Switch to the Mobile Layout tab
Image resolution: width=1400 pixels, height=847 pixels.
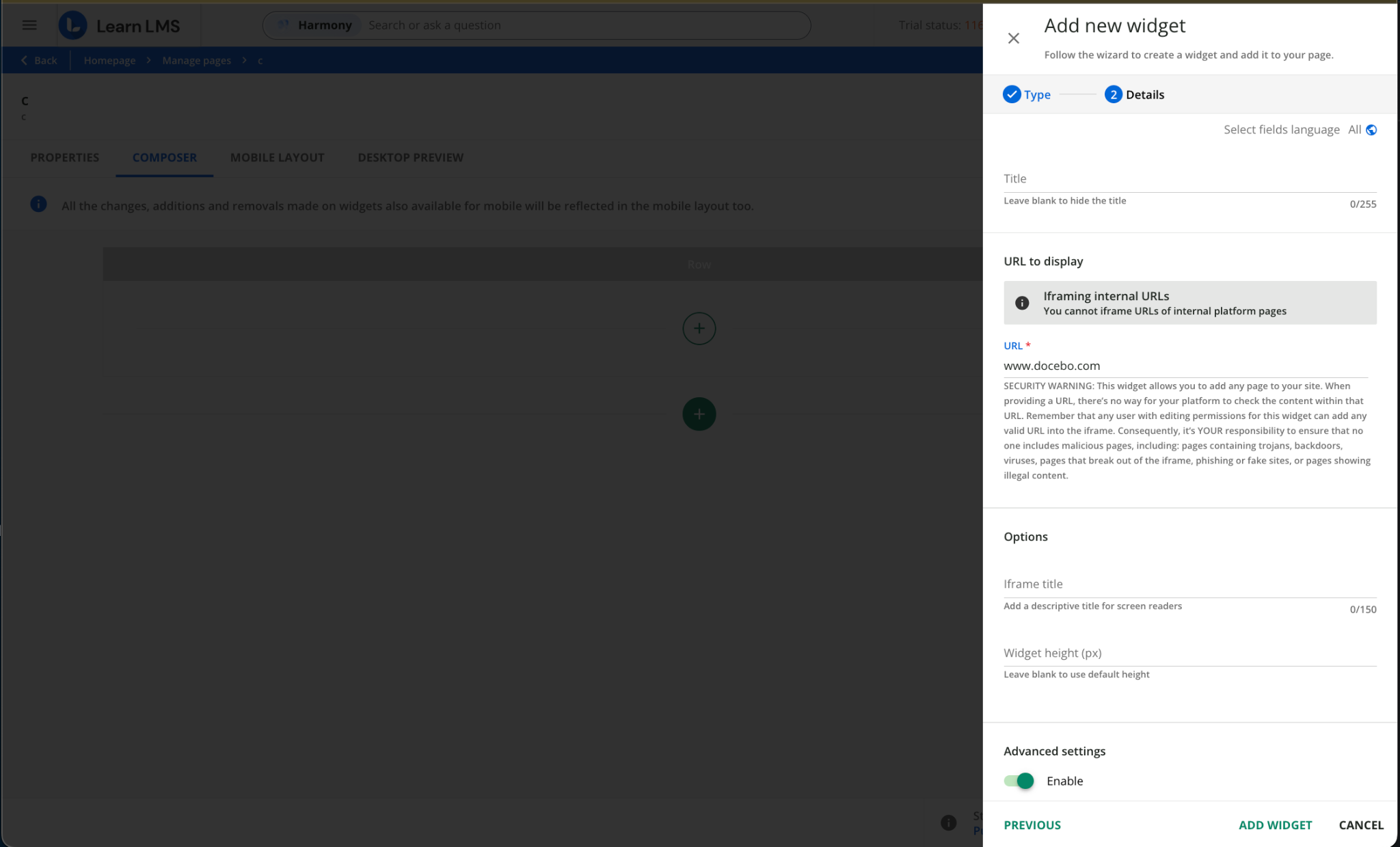(277, 157)
